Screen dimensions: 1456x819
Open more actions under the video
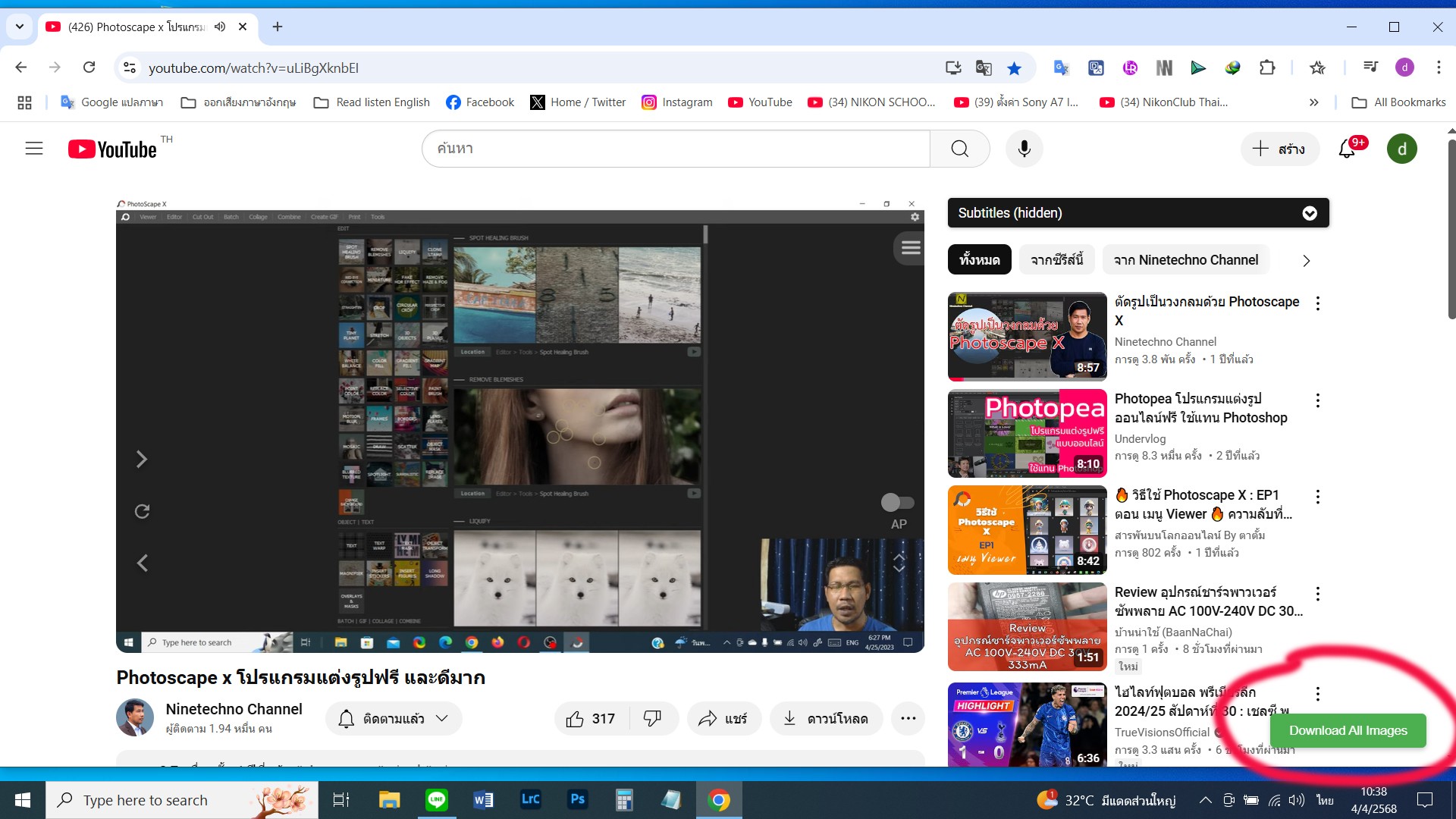click(x=908, y=718)
